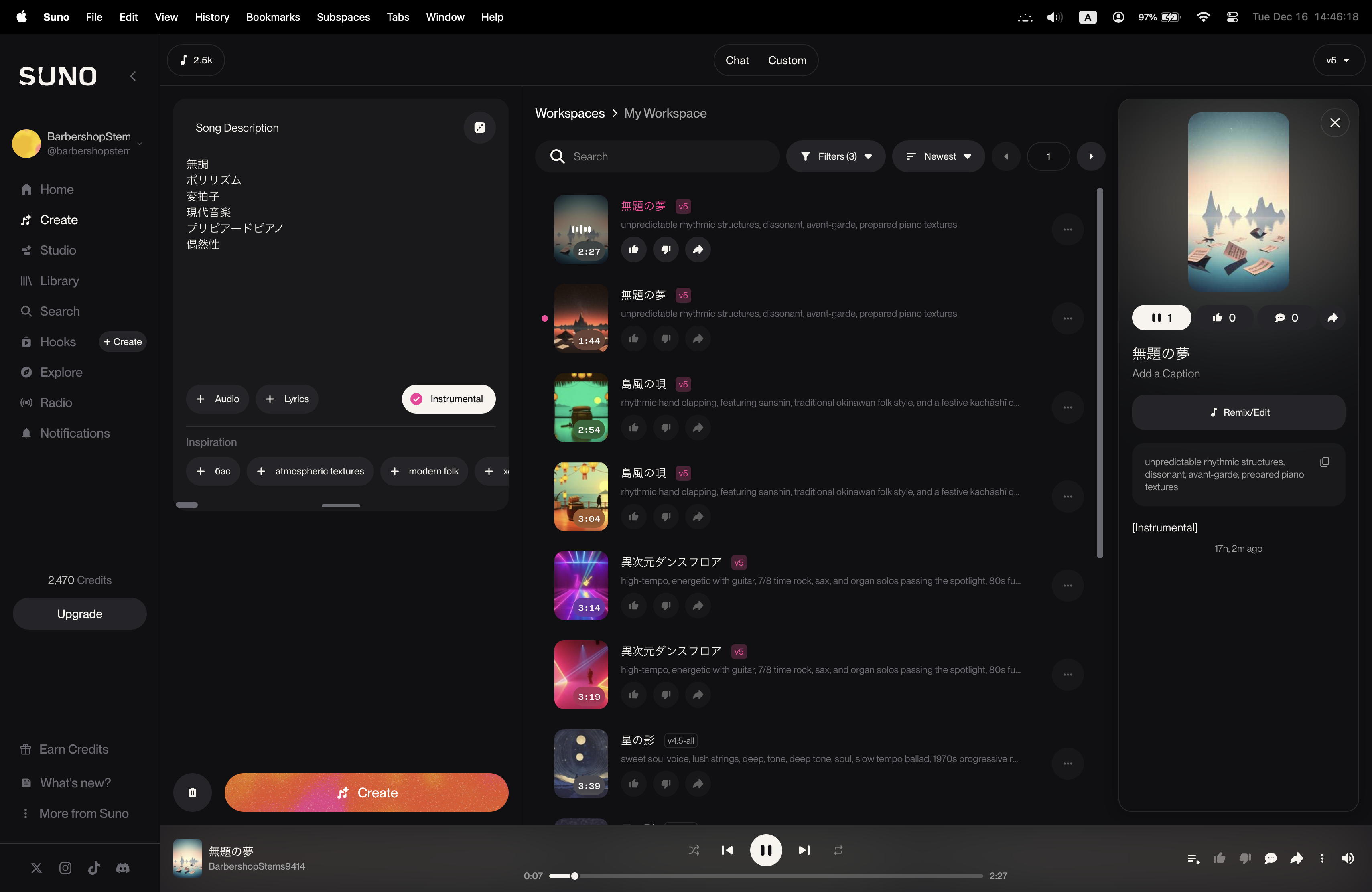This screenshot has width=1372, height=892.
Task: Open the Discord link icon
Action: point(123,868)
